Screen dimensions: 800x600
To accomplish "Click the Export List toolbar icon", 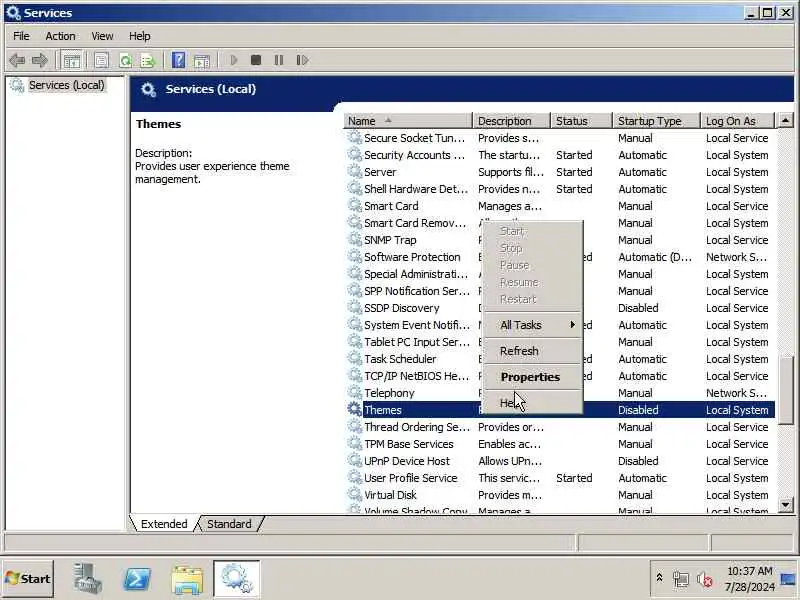I will [148, 61].
